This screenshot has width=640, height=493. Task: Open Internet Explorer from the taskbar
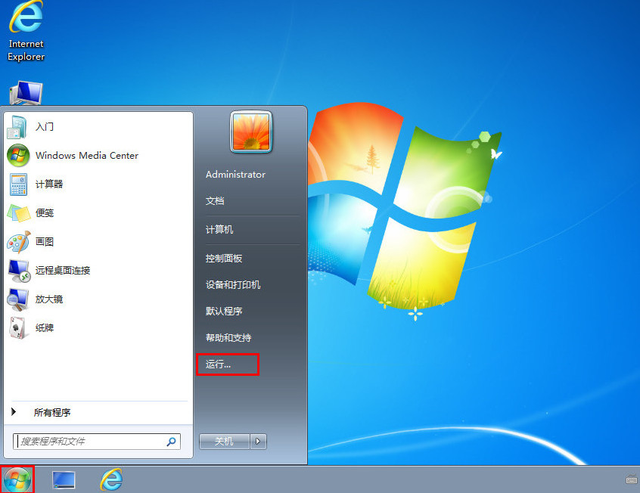click(x=111, y=479)
